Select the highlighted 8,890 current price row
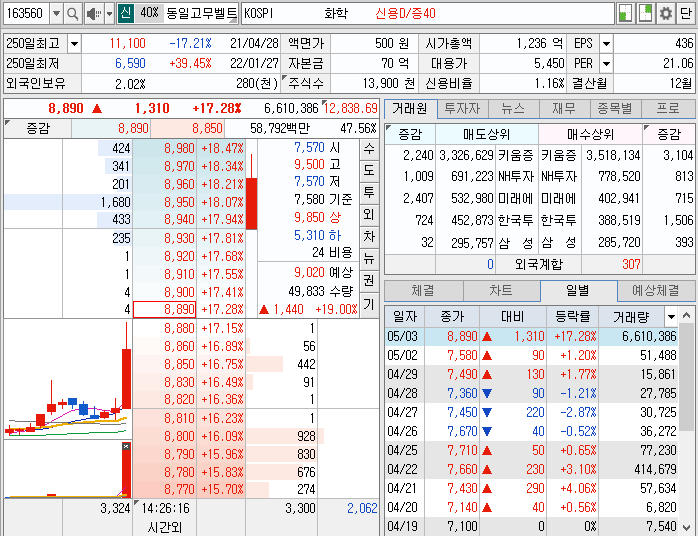Viewport: 698px width, 536px height. (x=165, y=309)
